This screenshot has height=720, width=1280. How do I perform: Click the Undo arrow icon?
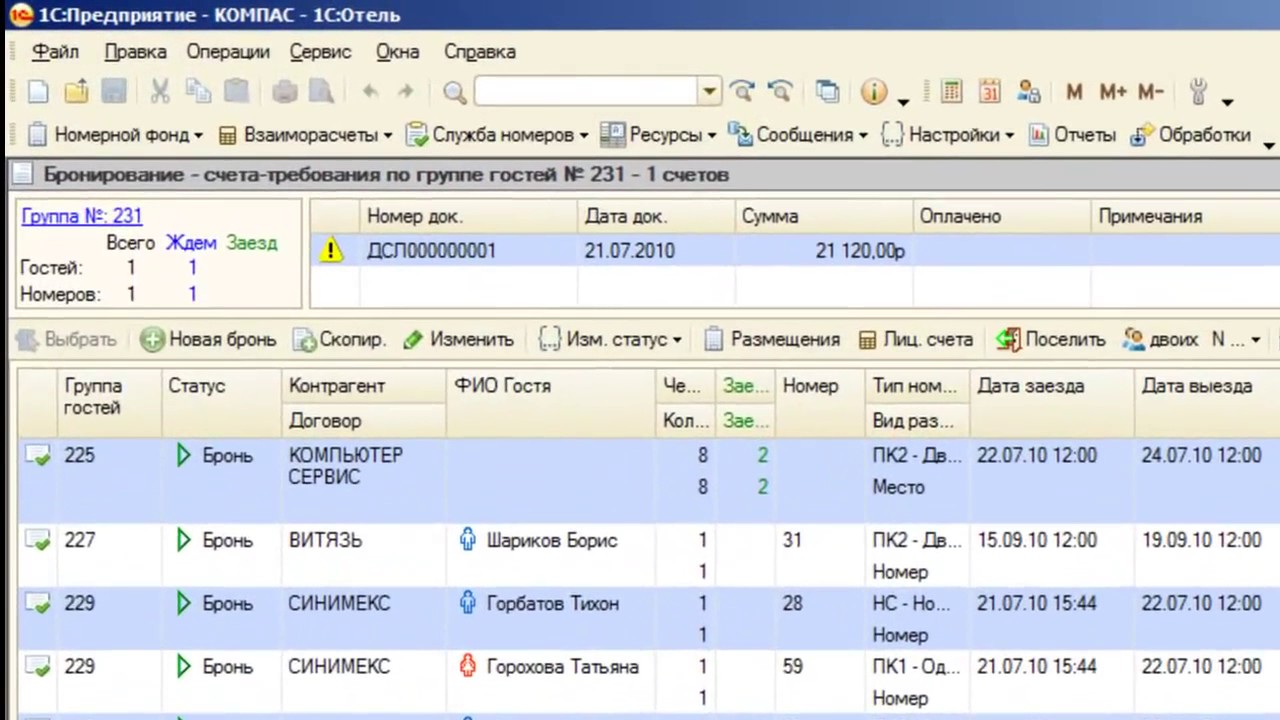(370, 92)
